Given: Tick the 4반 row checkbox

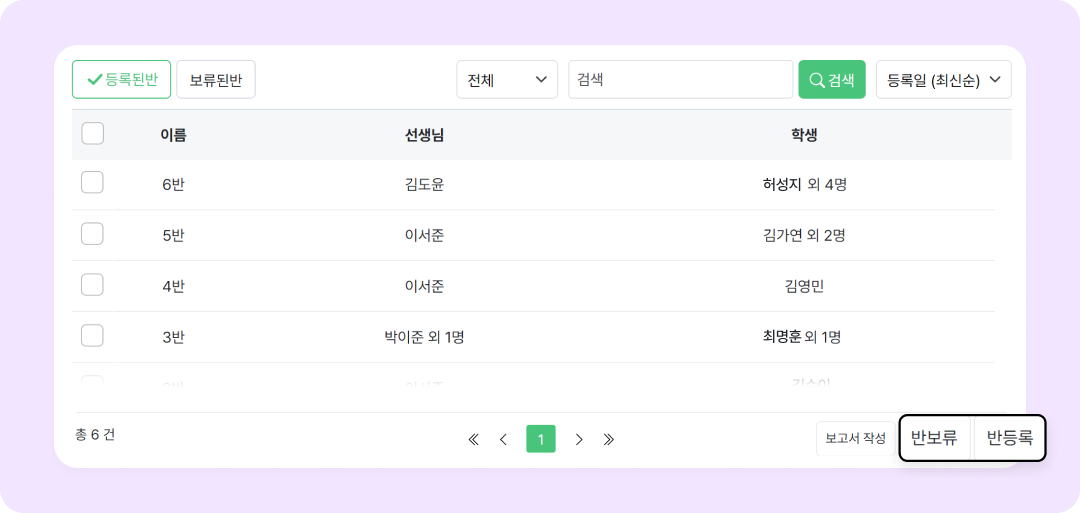Looking at the screenshot, I should 93,285.
